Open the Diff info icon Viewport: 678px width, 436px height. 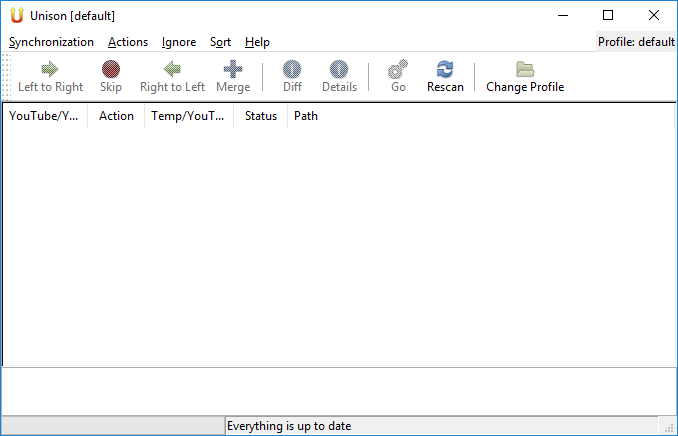coord(292,69)
